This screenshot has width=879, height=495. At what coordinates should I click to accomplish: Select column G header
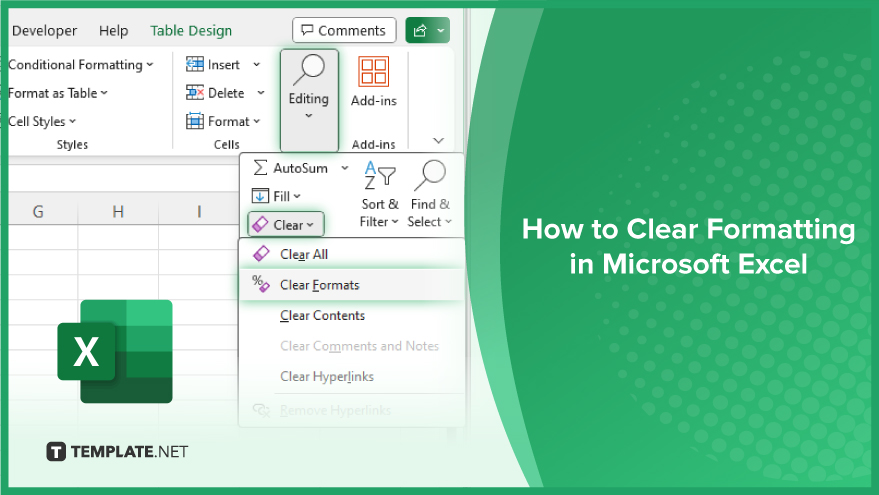(x=38, y=211)
